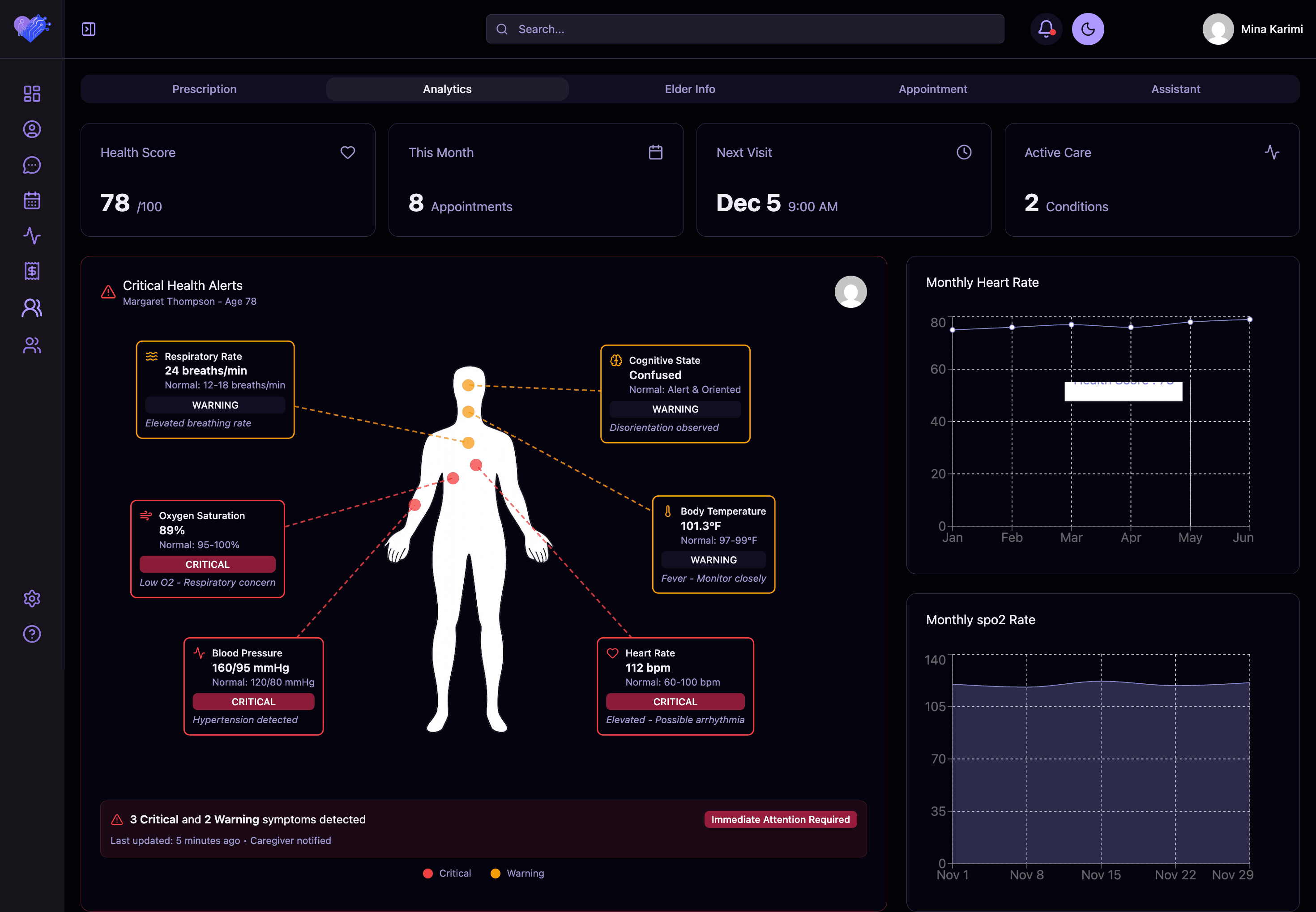
Task: Toggle the sidebar collapse panel icon
Action: point(89,29)
